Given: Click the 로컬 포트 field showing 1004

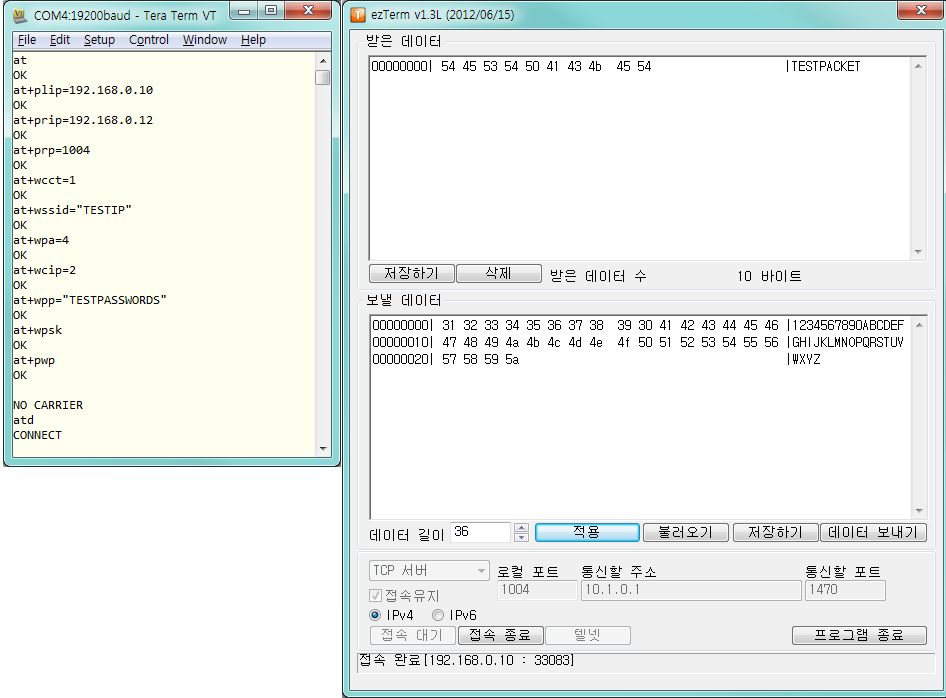Looking at the screenshot, I should pos(537,590).
